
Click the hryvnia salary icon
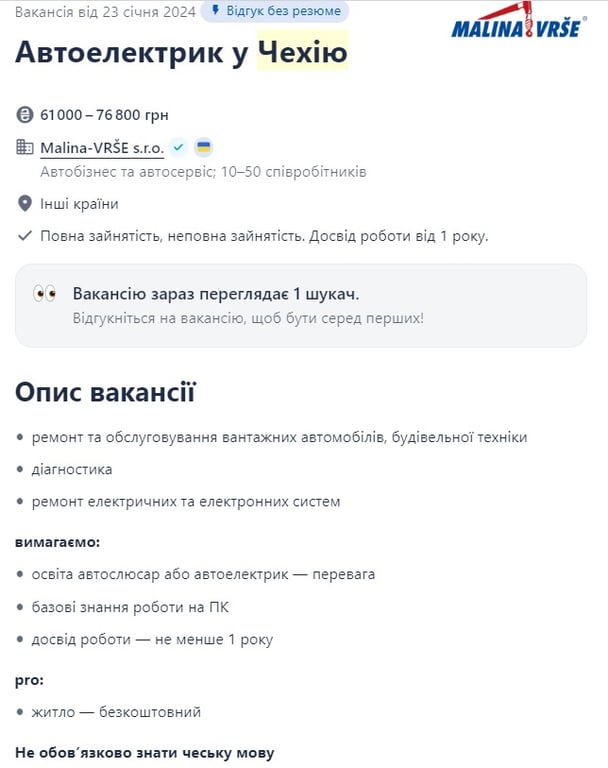click(25, 114)
